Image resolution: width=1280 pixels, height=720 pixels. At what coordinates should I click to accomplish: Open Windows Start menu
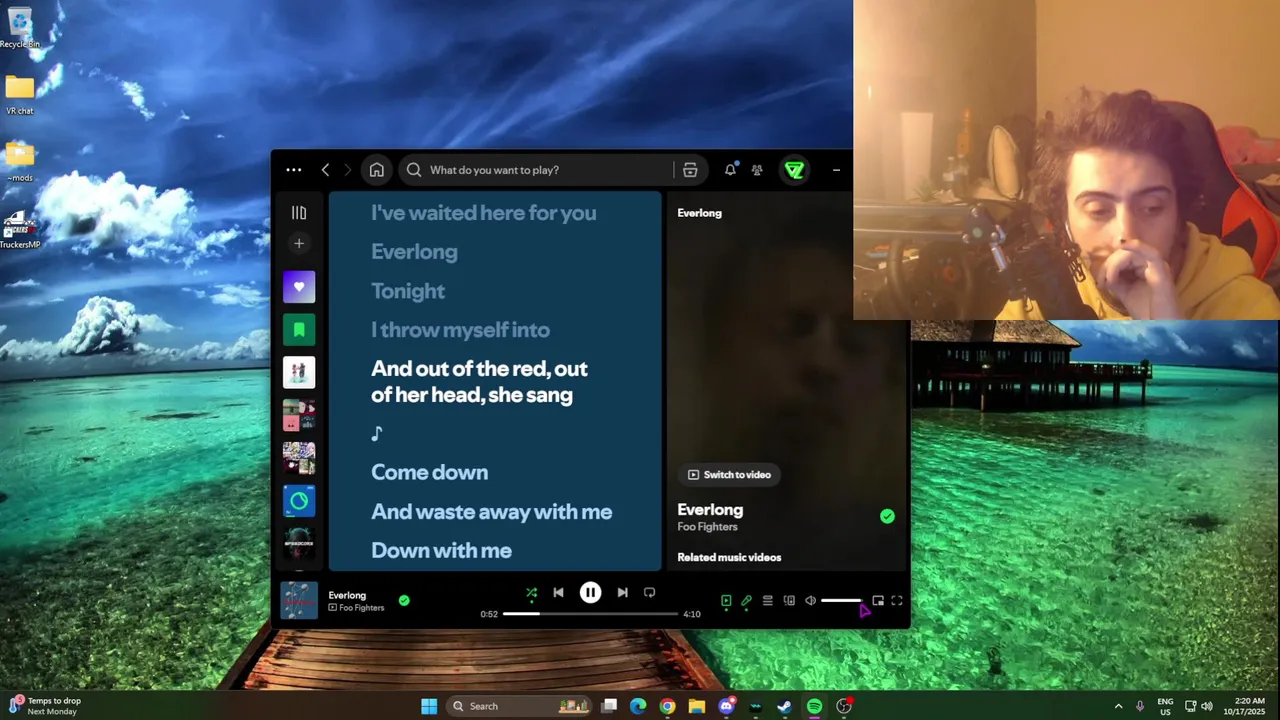click(x=429, y=706)
